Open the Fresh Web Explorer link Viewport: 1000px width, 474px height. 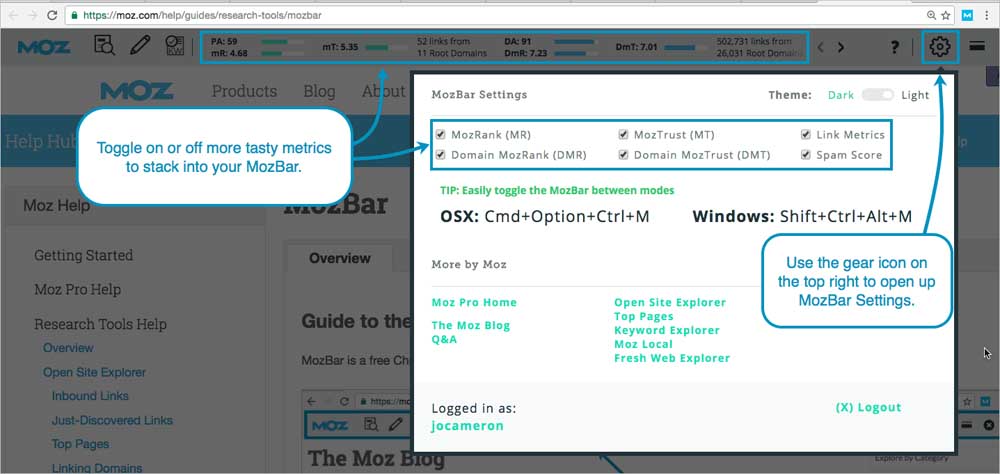(672, 359)
